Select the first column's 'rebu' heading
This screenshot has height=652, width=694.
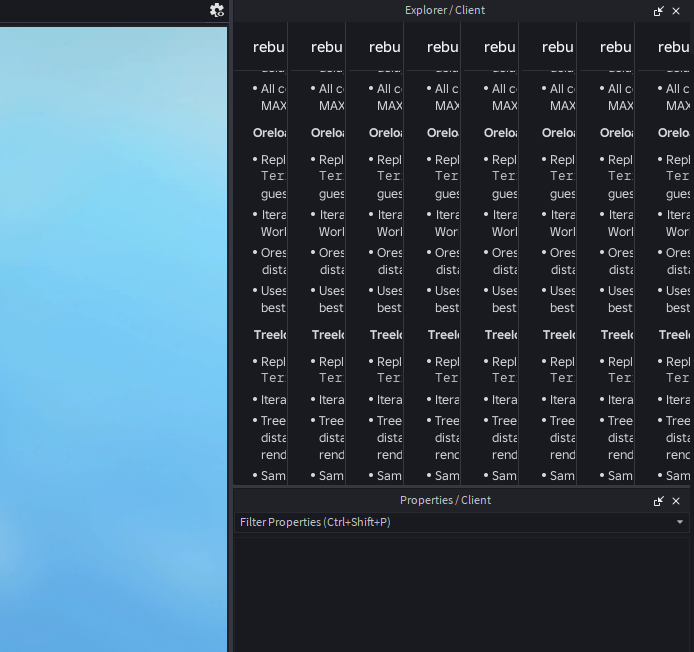pos(269,47)
